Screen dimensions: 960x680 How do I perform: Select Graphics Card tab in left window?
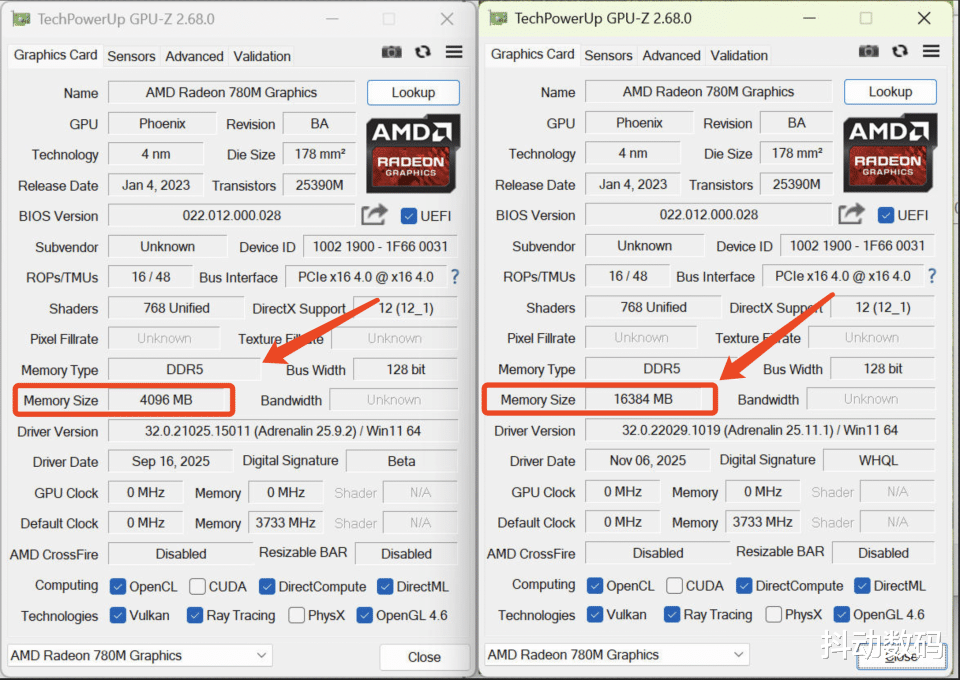pyautogui.click(x=55, y=55)
